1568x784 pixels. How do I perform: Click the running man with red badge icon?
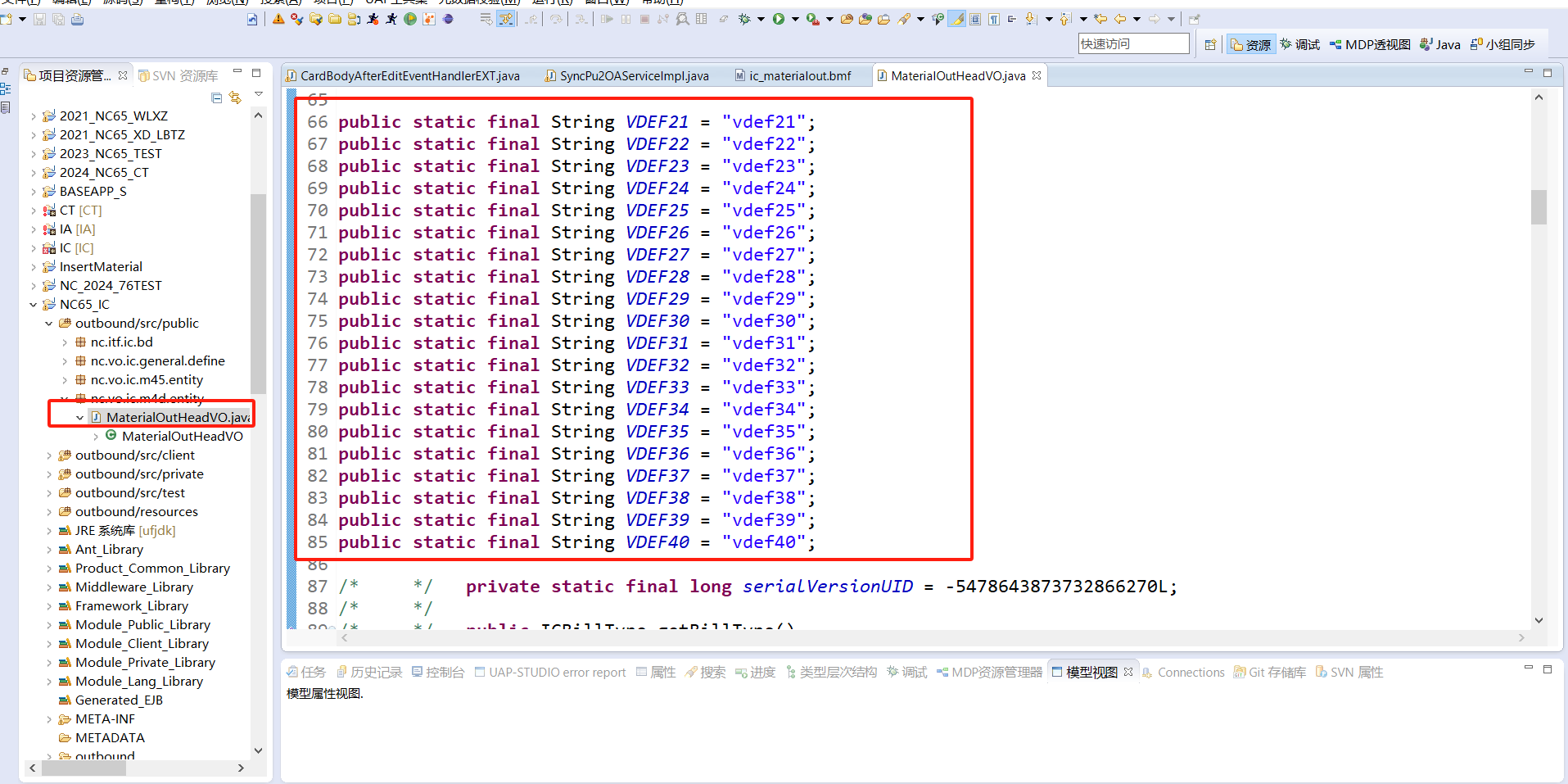(372, 19)
